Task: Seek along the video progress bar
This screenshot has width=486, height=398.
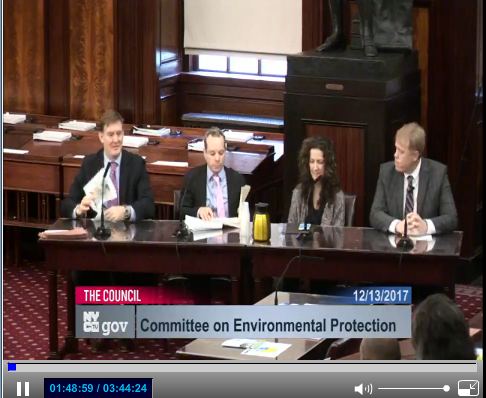Action: tap(242, 367)
